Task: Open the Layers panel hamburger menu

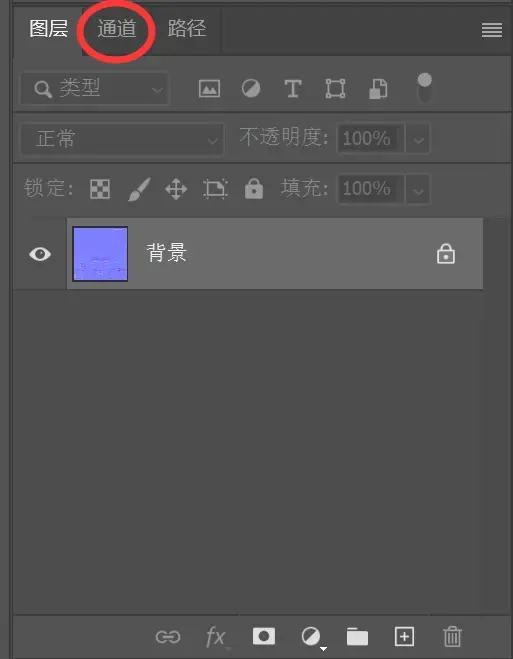Action: pos(492,30)
